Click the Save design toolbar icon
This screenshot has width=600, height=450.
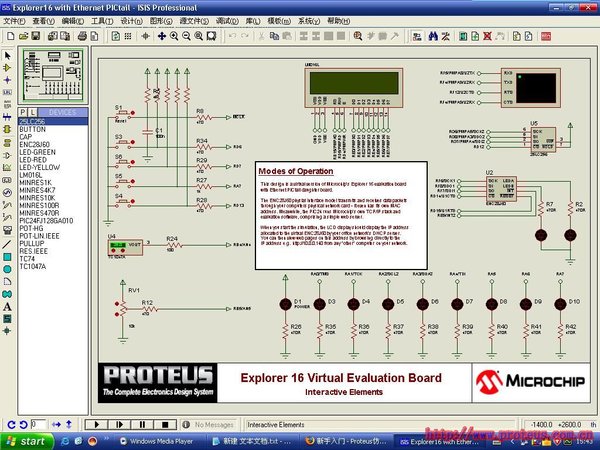(x=33, y=36)
